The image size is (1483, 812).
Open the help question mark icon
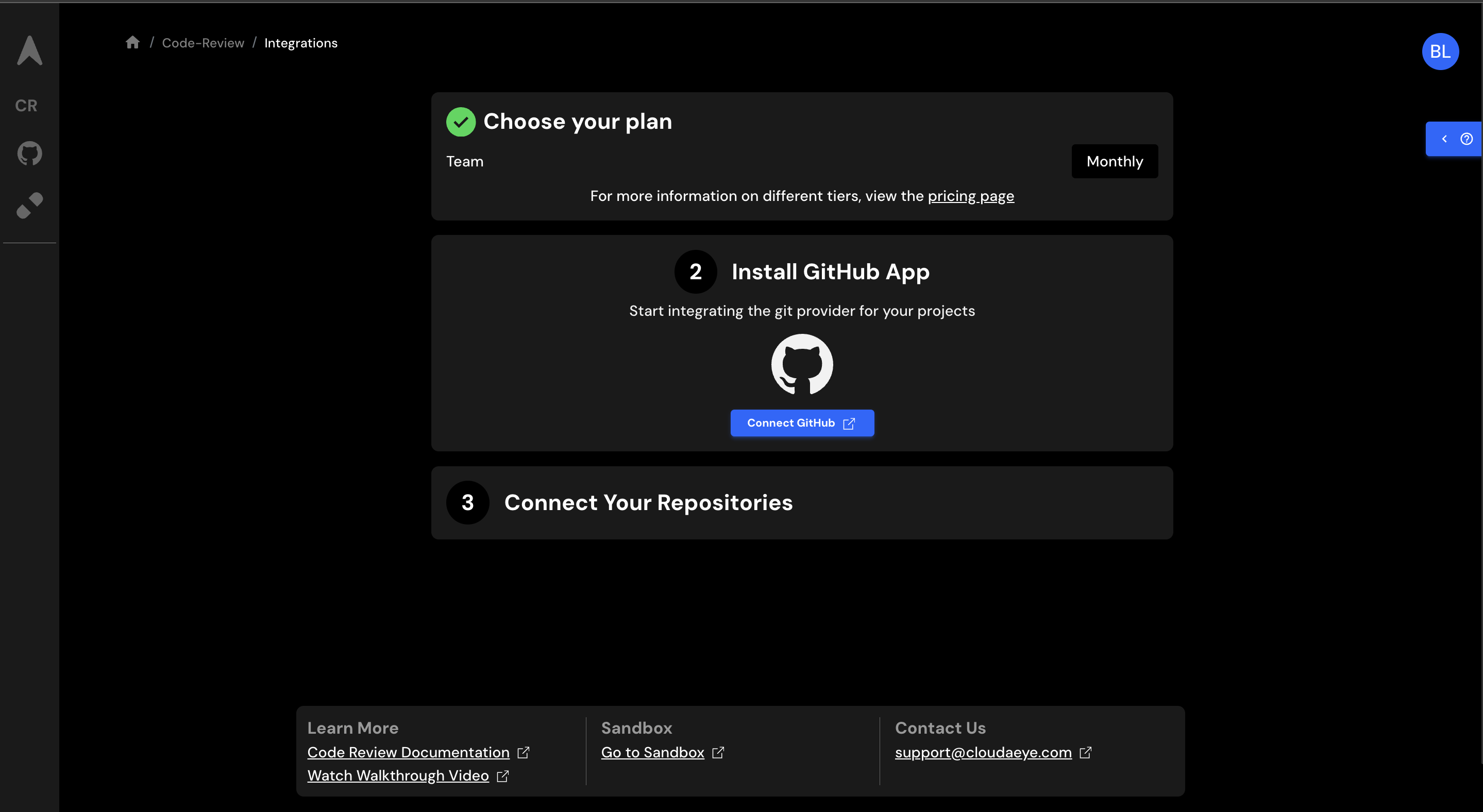[1465, 139]
